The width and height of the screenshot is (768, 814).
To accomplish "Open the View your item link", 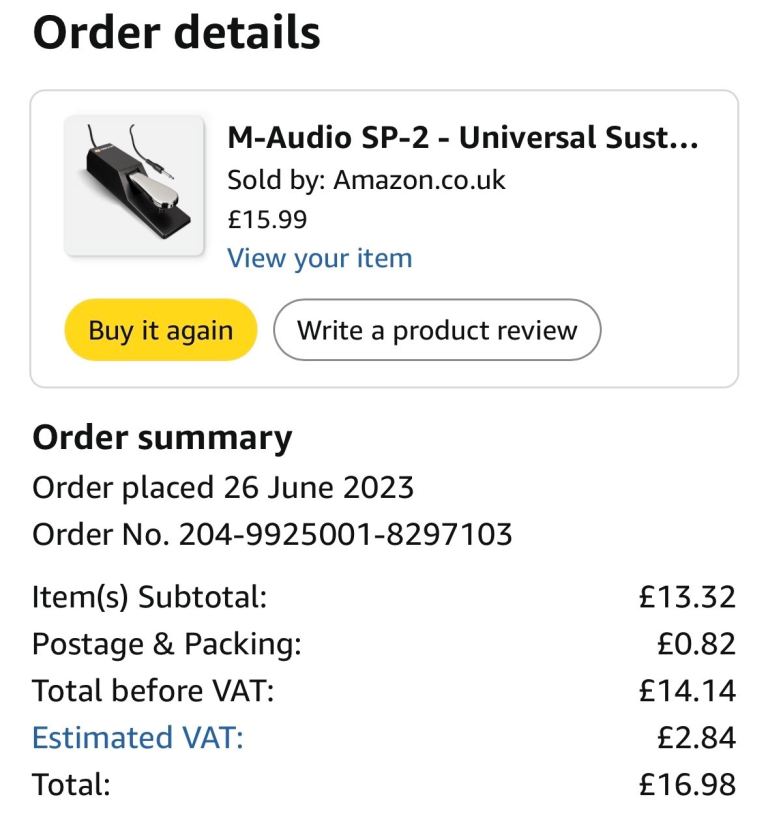I will tap(320, 258).
